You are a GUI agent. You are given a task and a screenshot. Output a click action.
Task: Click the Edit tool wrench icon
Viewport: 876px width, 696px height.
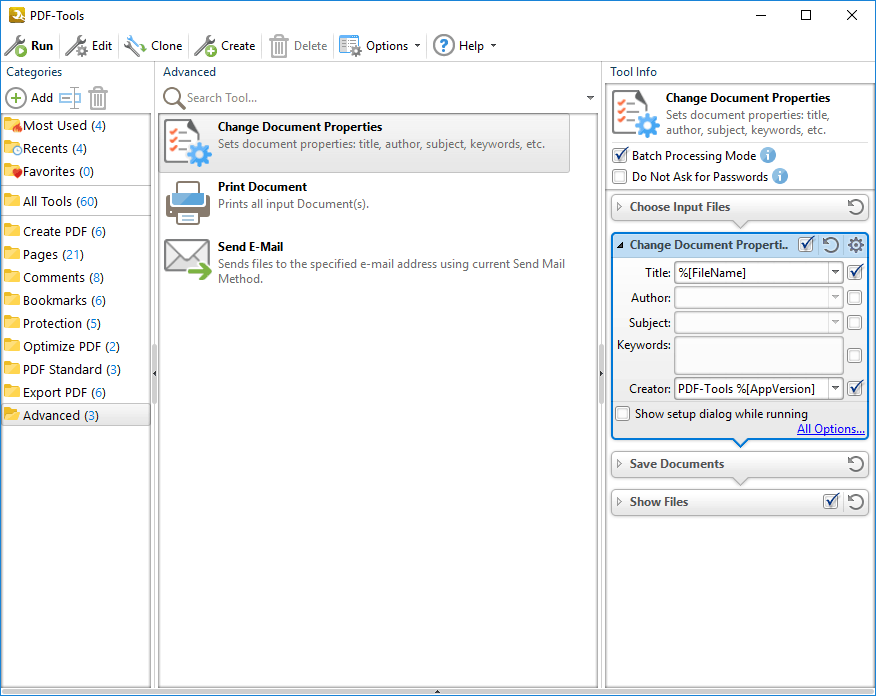click(76, 46)
